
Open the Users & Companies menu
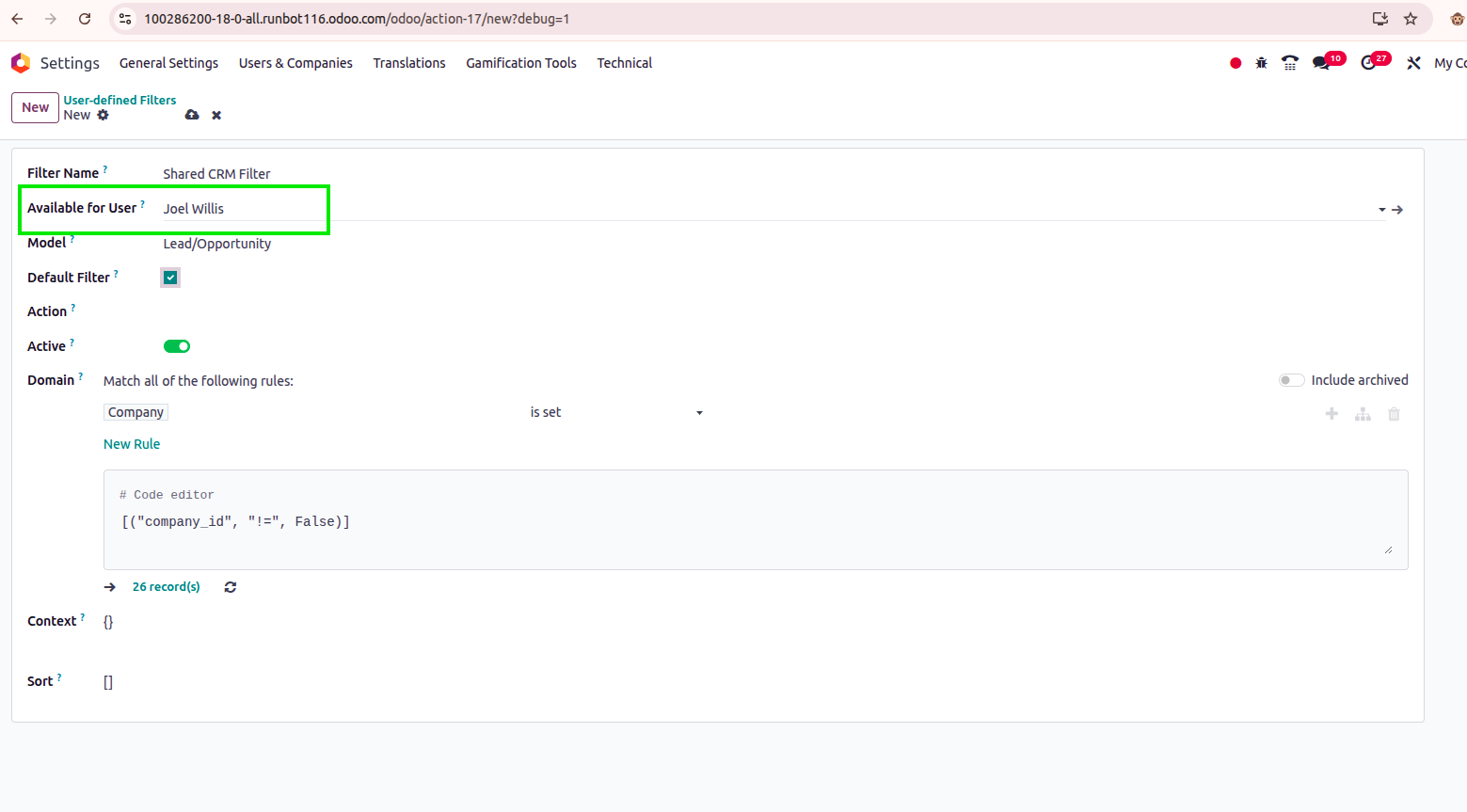tap(295, 63)
